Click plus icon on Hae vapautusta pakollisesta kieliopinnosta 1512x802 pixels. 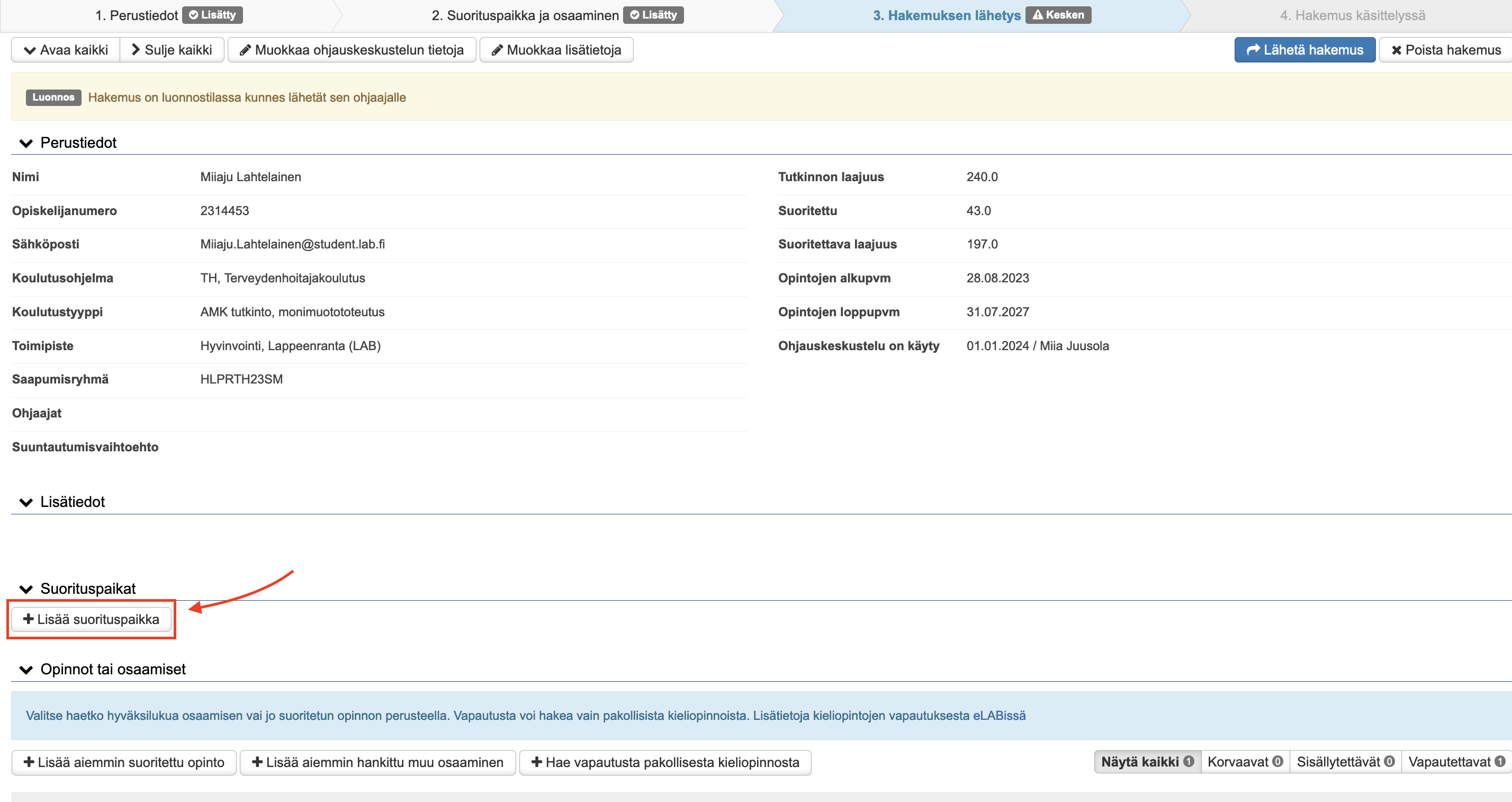(536, 762)
